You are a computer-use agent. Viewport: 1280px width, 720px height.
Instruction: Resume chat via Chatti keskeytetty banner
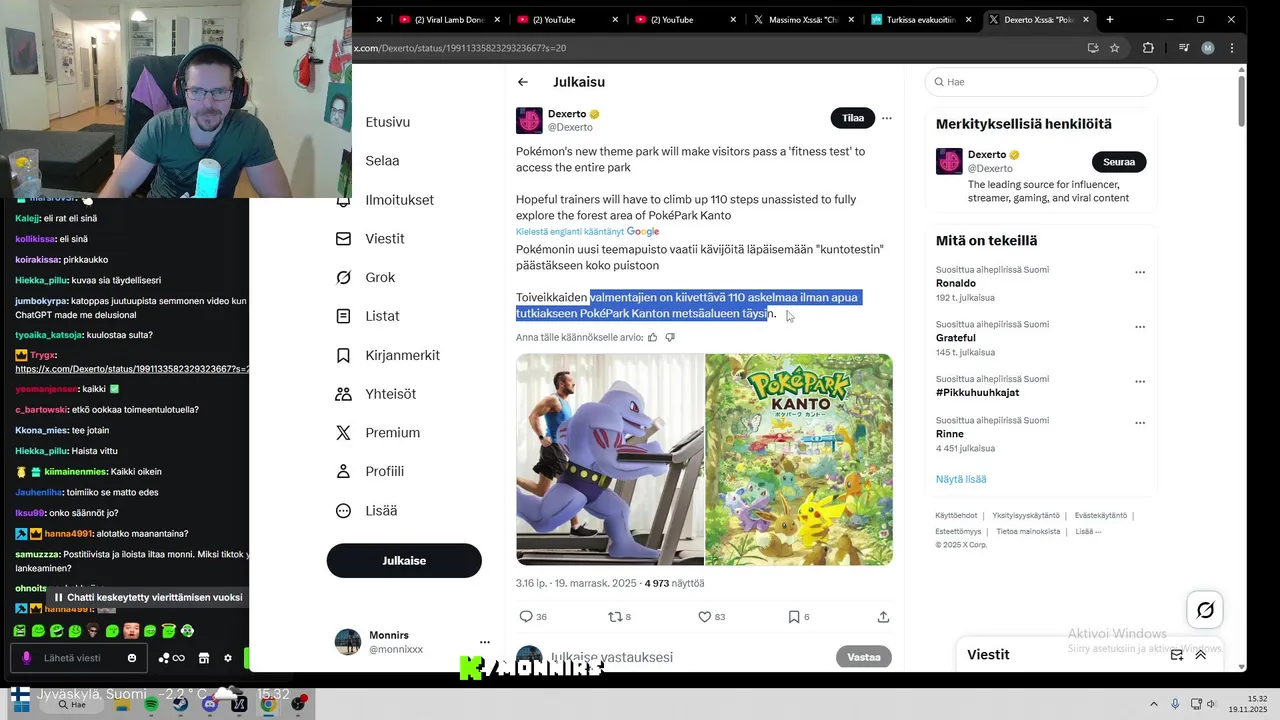click(148, 597)
